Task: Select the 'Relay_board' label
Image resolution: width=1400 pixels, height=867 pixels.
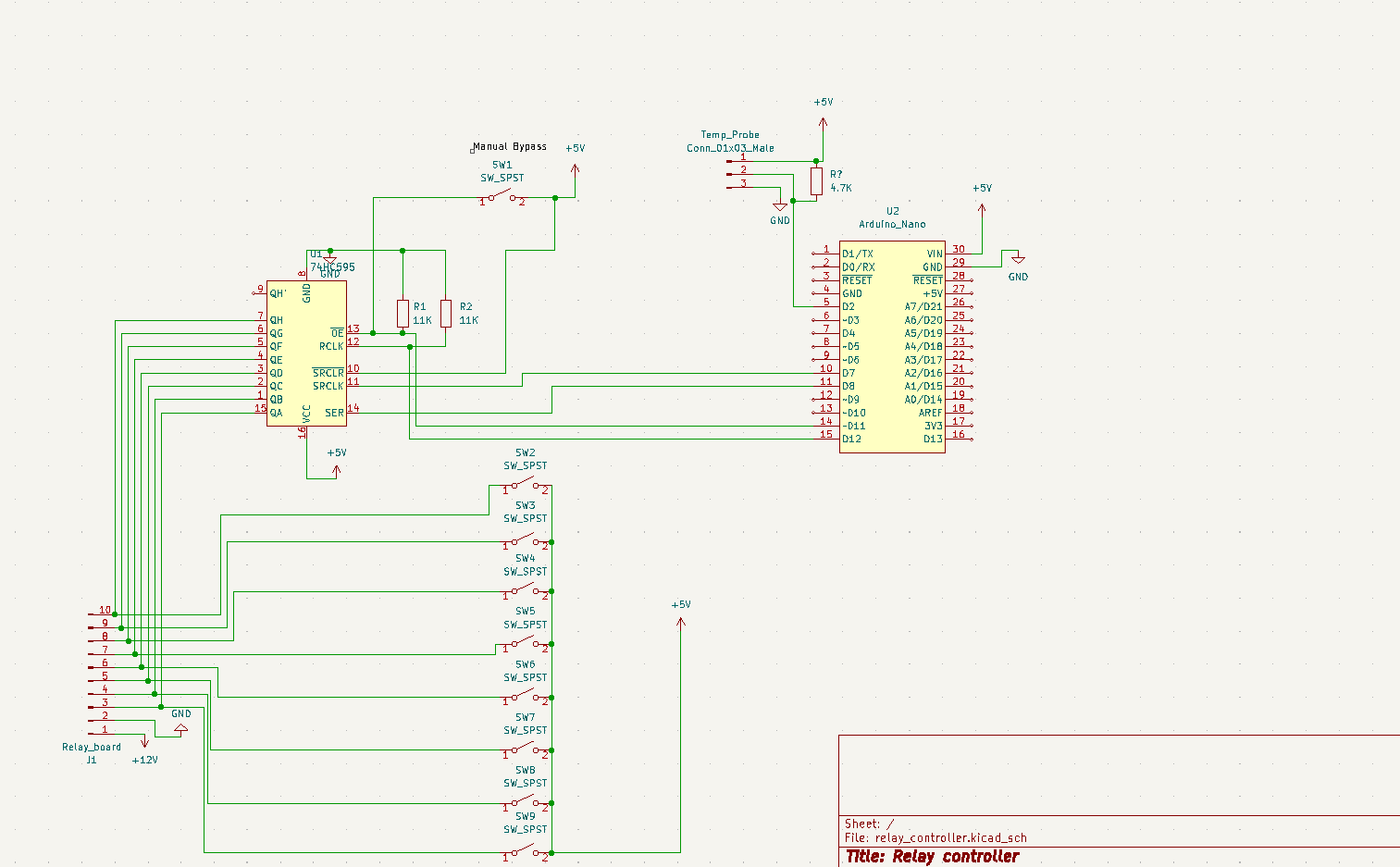Action: pyautogui.click(x=92, y=747)
